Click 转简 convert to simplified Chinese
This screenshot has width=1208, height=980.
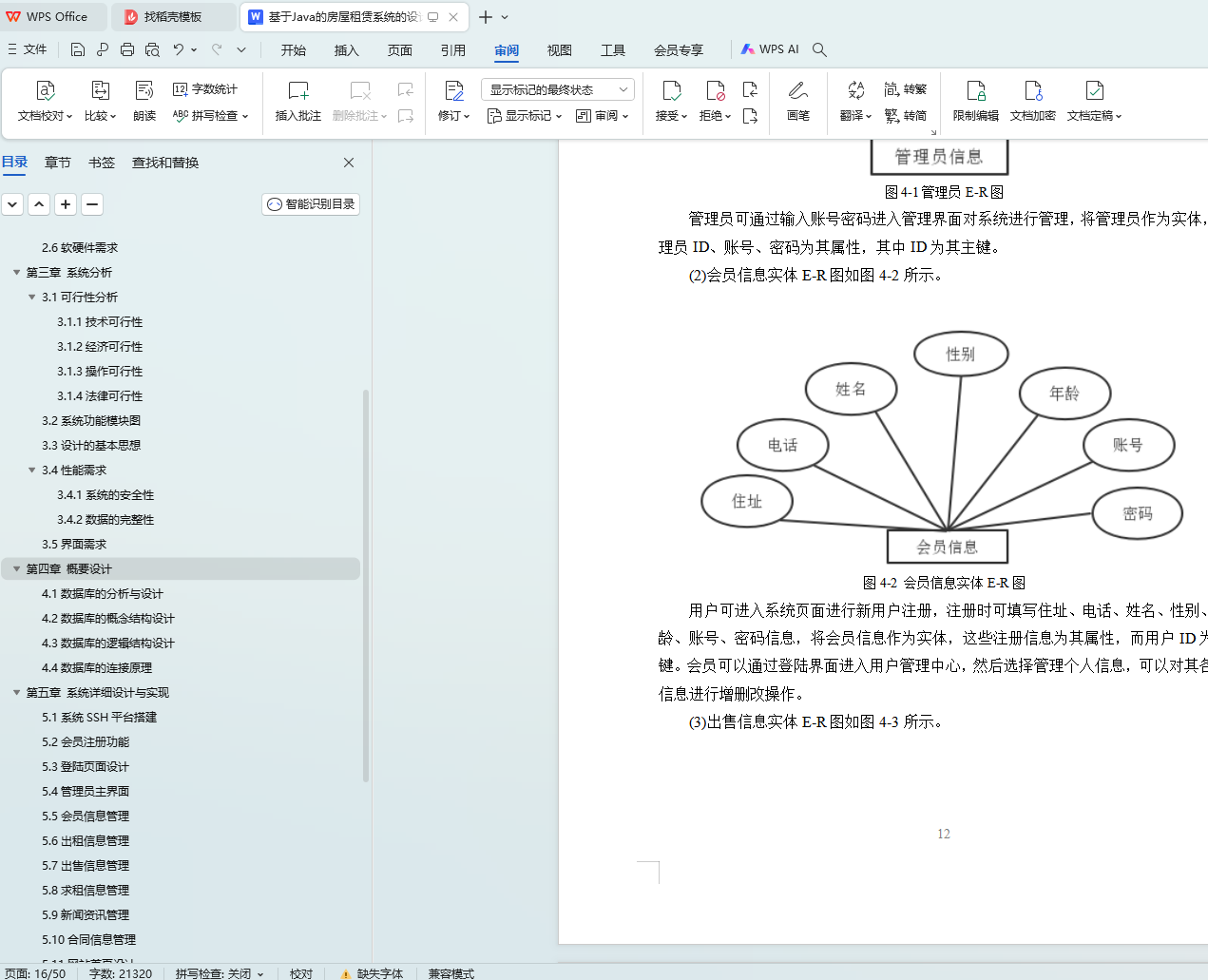coord(906,116)
